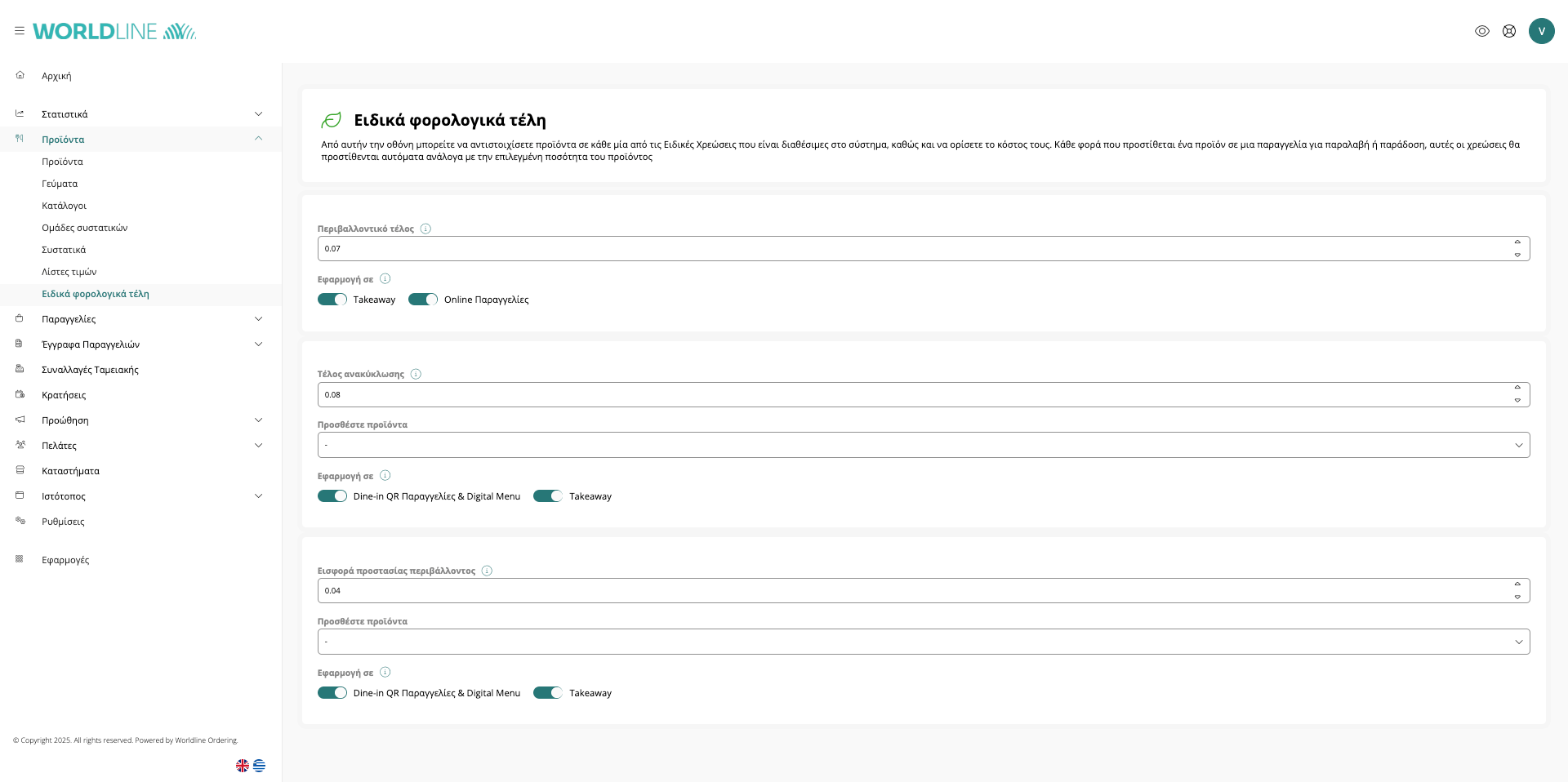Image resolution: width=1568 pixels, height=782 pixels.
Task: Go to Λίστες τιμών submenu item
Action: pyautogui.click(x=69, y=272)
